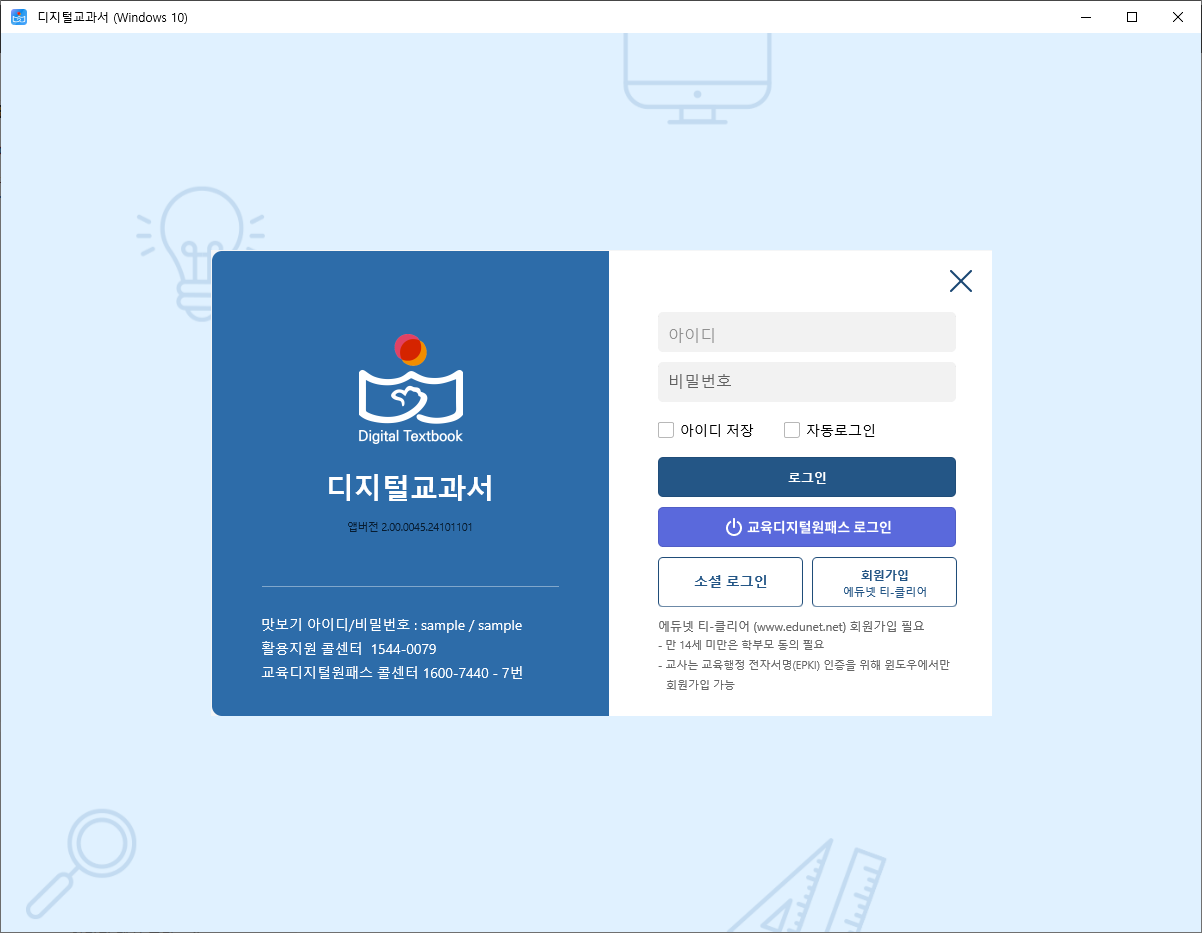Click the 맛보기 아이디/비밀번호 sample text
1202x933 pixels.
click(x=392, y=625)
